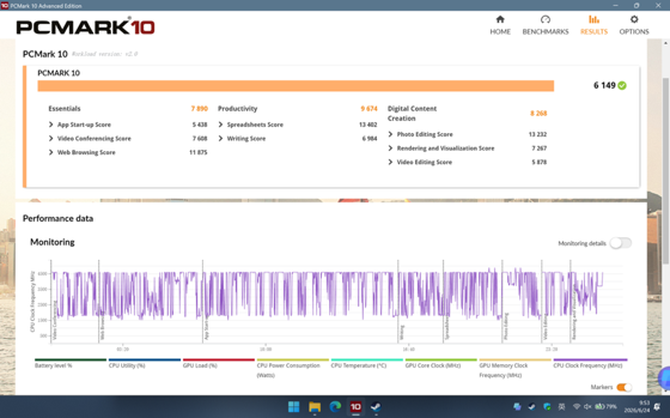Click the Video Editing value 5 878

[539, 162]
